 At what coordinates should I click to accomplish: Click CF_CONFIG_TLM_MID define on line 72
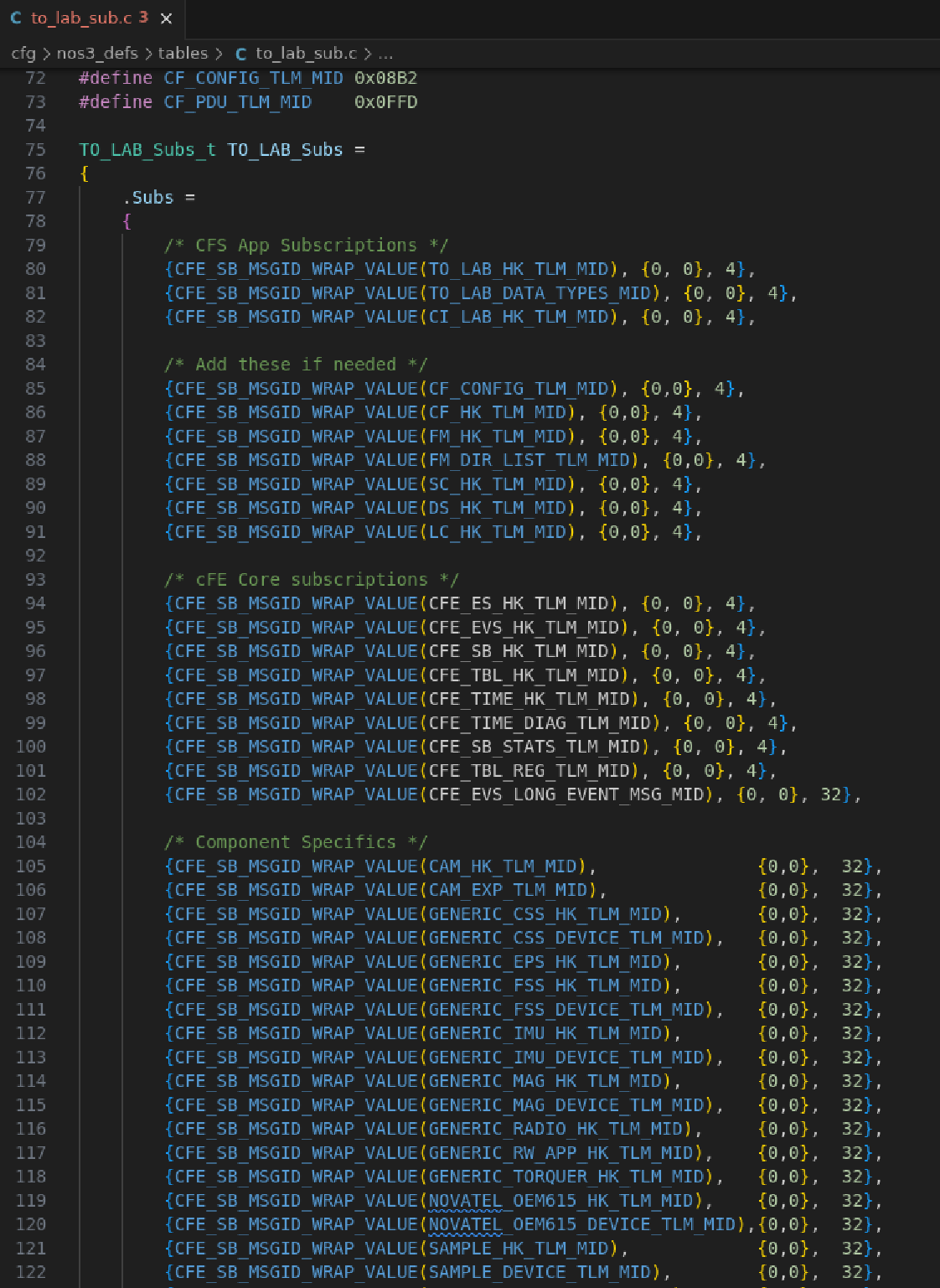[253, 78]
